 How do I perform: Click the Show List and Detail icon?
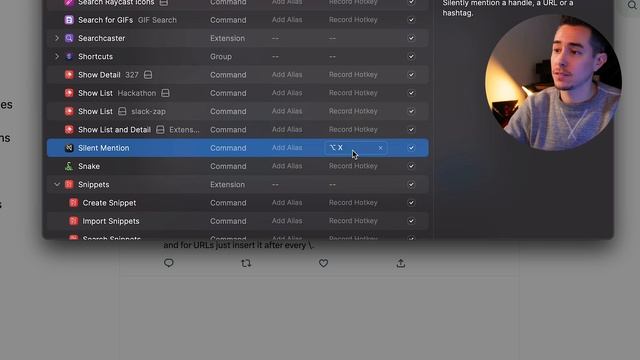[x=69, y=129]
